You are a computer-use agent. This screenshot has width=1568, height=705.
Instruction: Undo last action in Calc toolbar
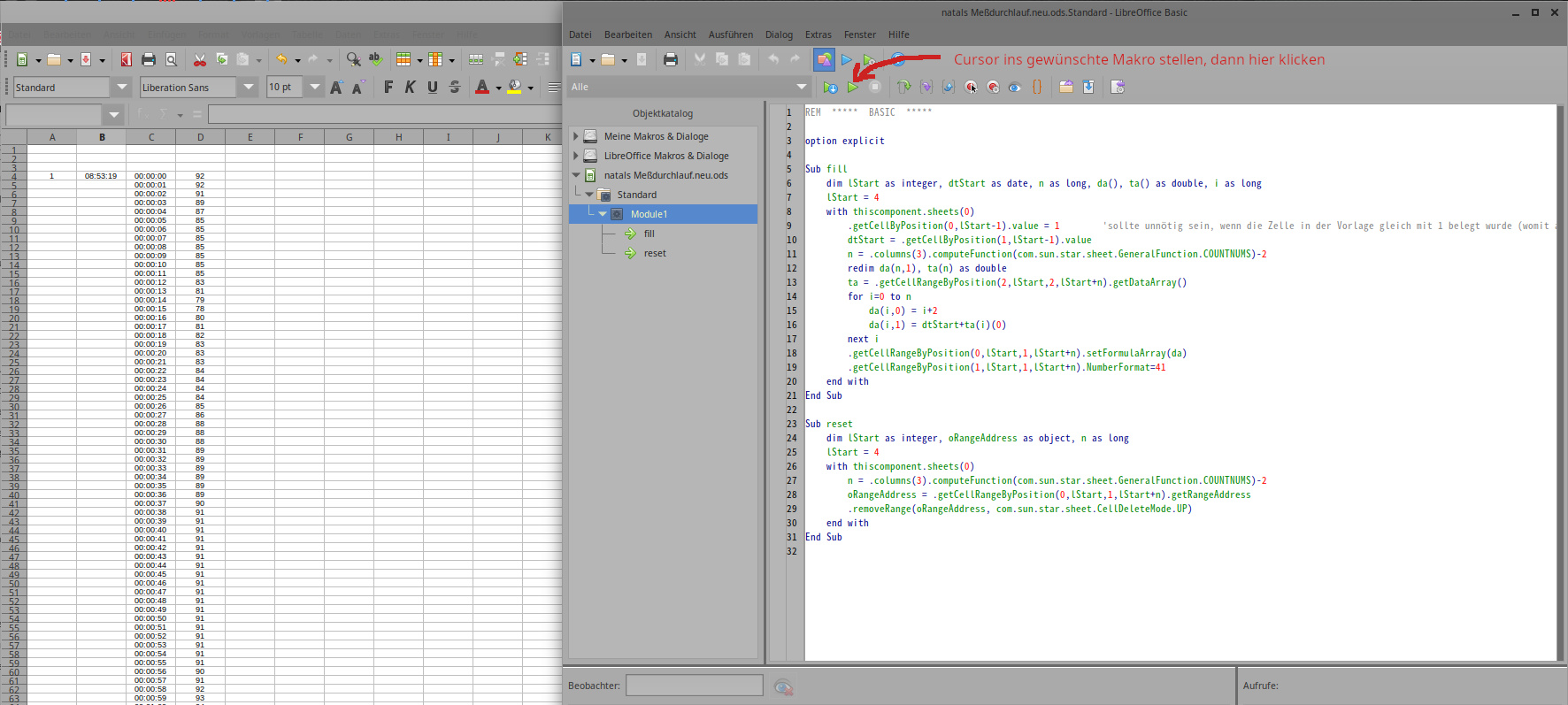[282, 59]
